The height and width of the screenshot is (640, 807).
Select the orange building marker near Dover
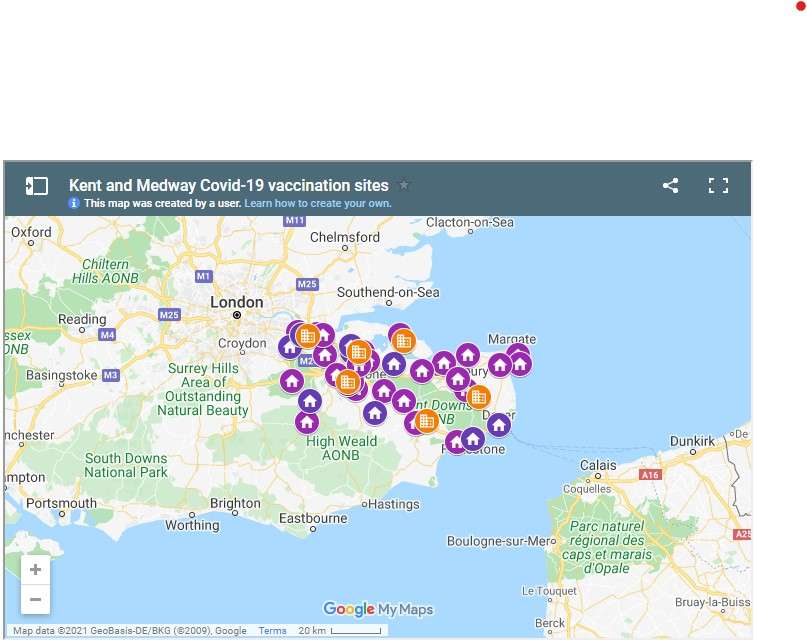[479, 397]
